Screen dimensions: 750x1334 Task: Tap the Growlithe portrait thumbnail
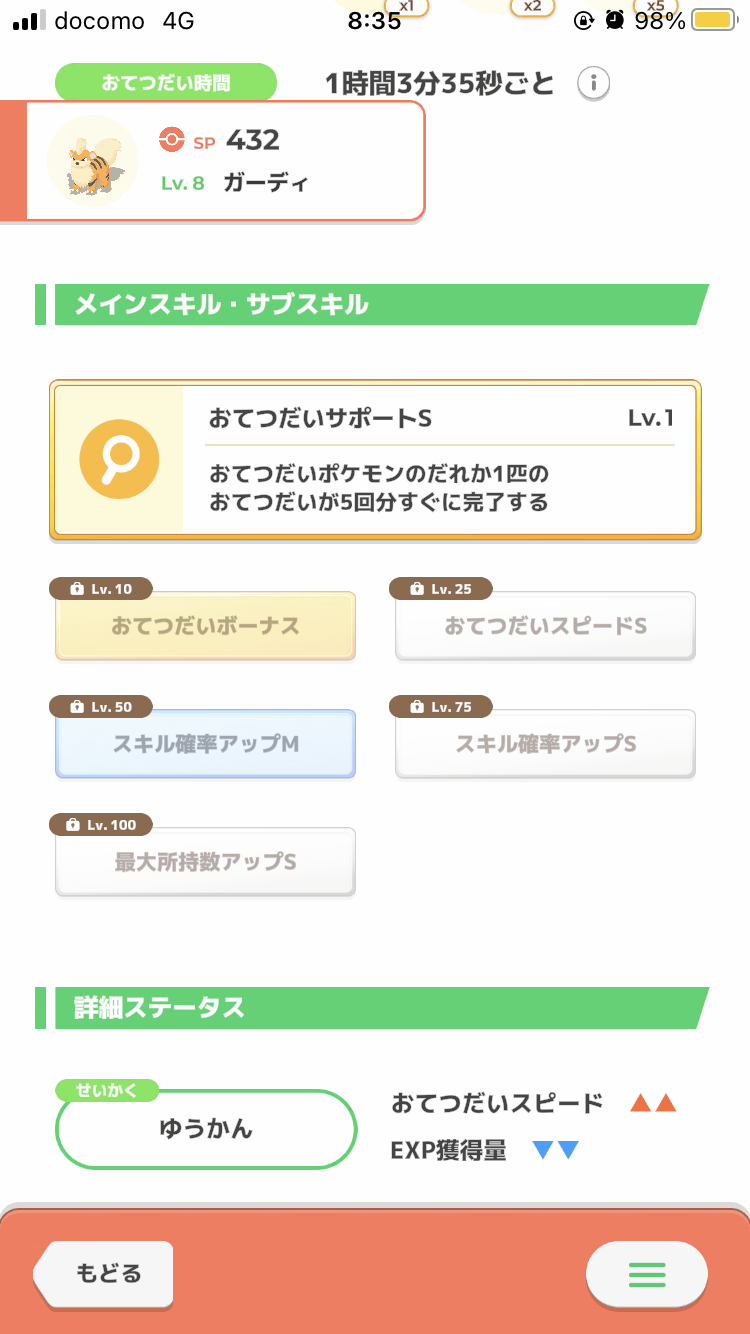(x=93, y=161)
